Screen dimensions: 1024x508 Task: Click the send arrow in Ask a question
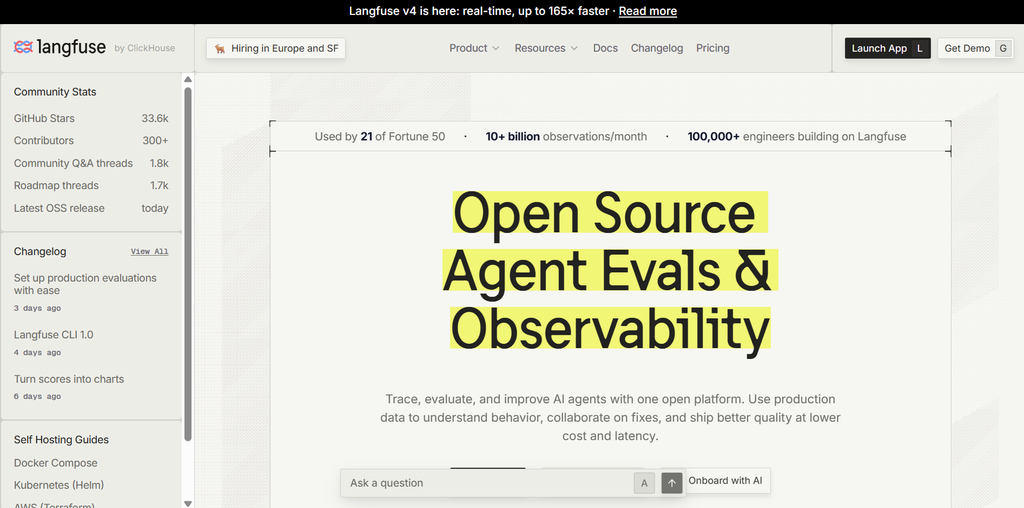pos(671,483)
